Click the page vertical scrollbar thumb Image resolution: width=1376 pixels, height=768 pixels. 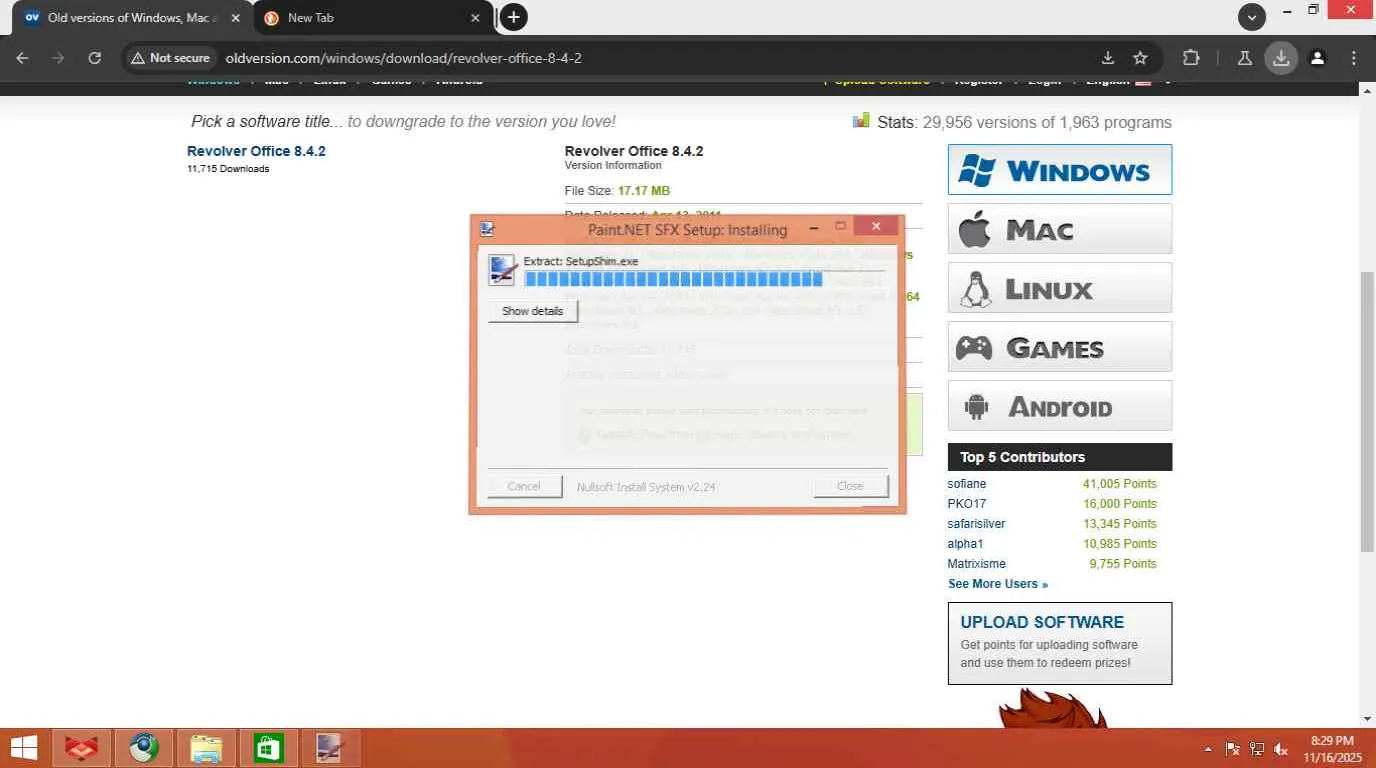1368,411
